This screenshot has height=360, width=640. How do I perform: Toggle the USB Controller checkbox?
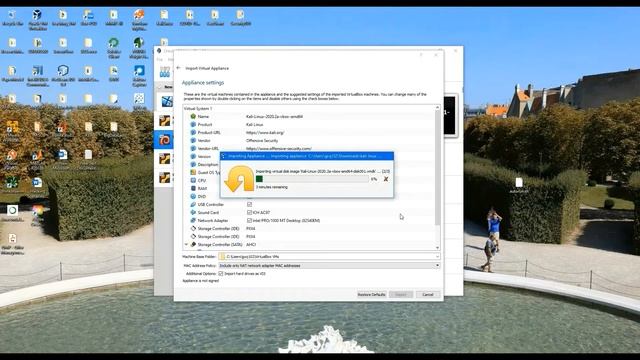click(249, 204)
